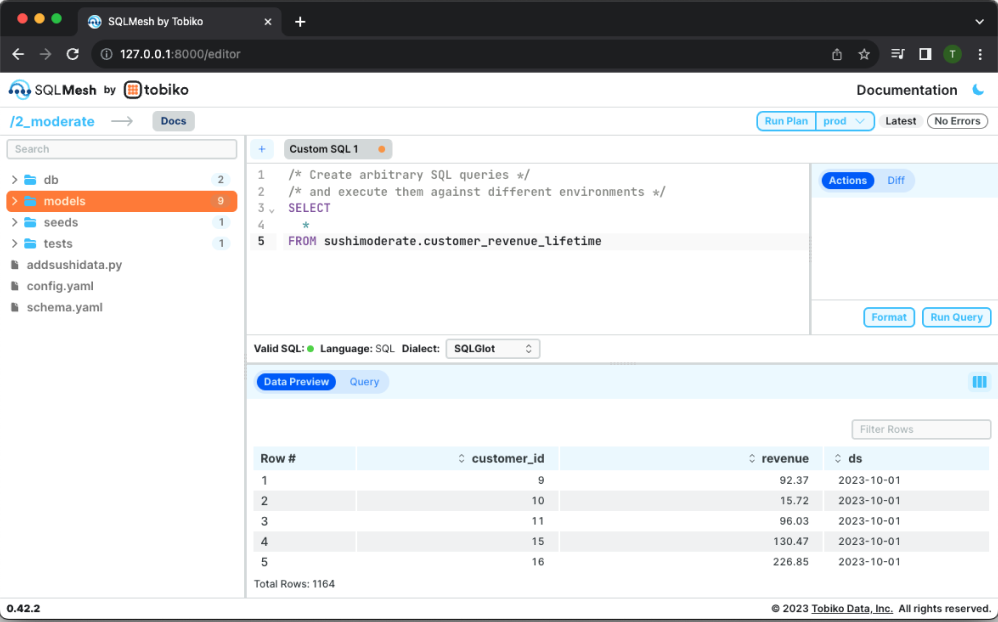This screenshot has width=998, height=622.
Task: Click editor line 5 FROM clause
Action: click(x=444, y=241)
